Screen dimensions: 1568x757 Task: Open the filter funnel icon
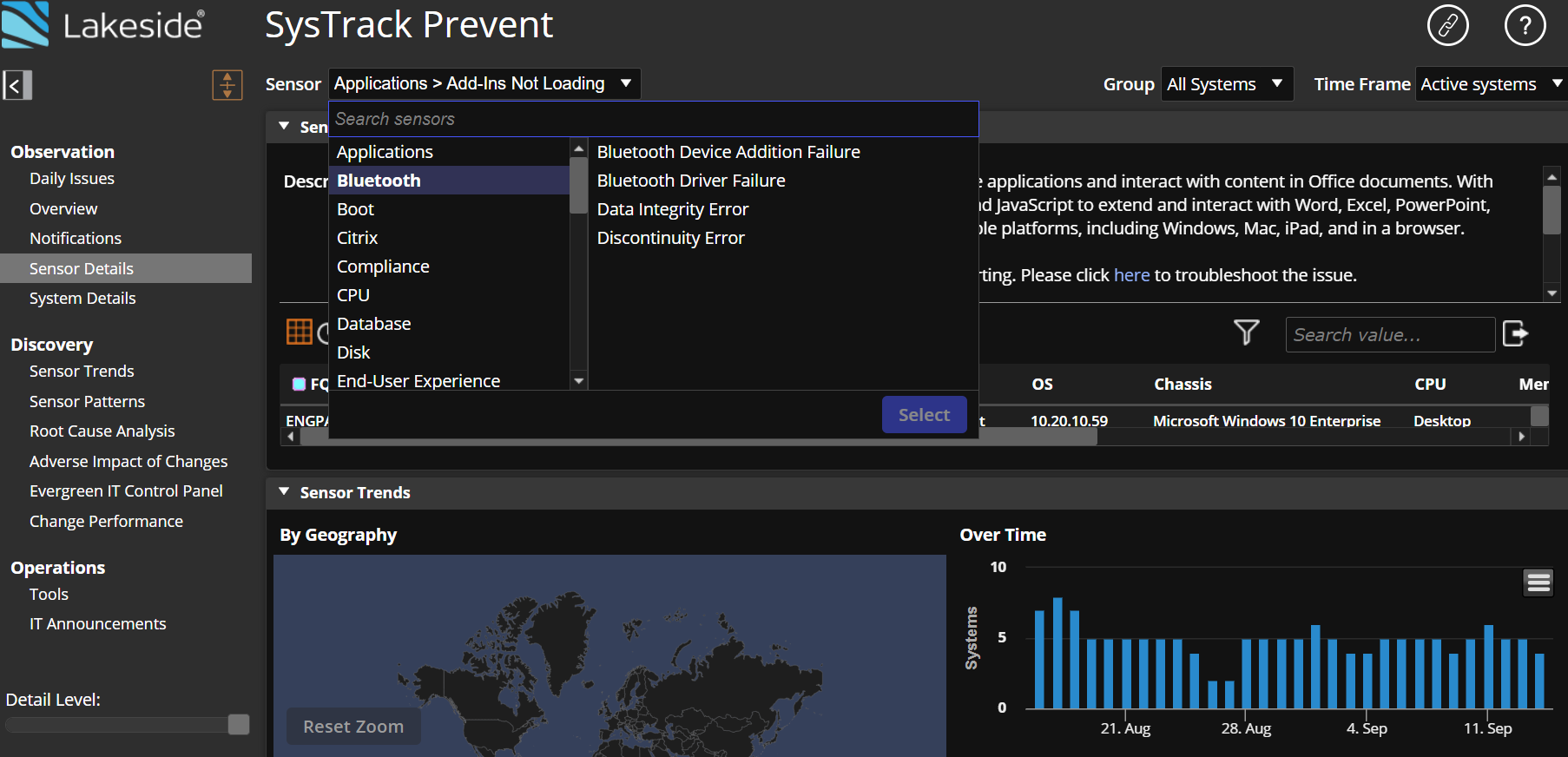[x=1246, y=332]
